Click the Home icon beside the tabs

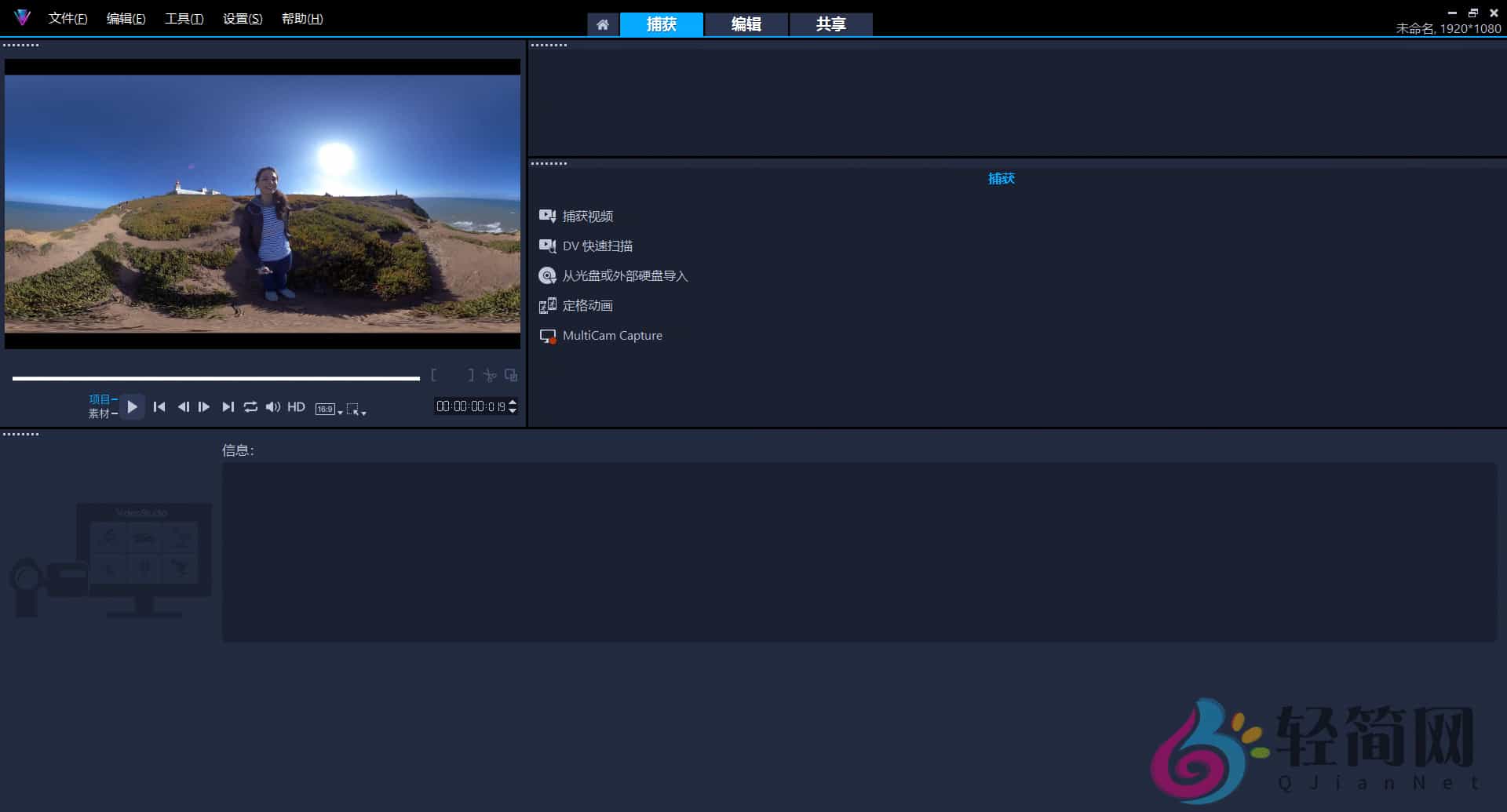click(603, 24)
